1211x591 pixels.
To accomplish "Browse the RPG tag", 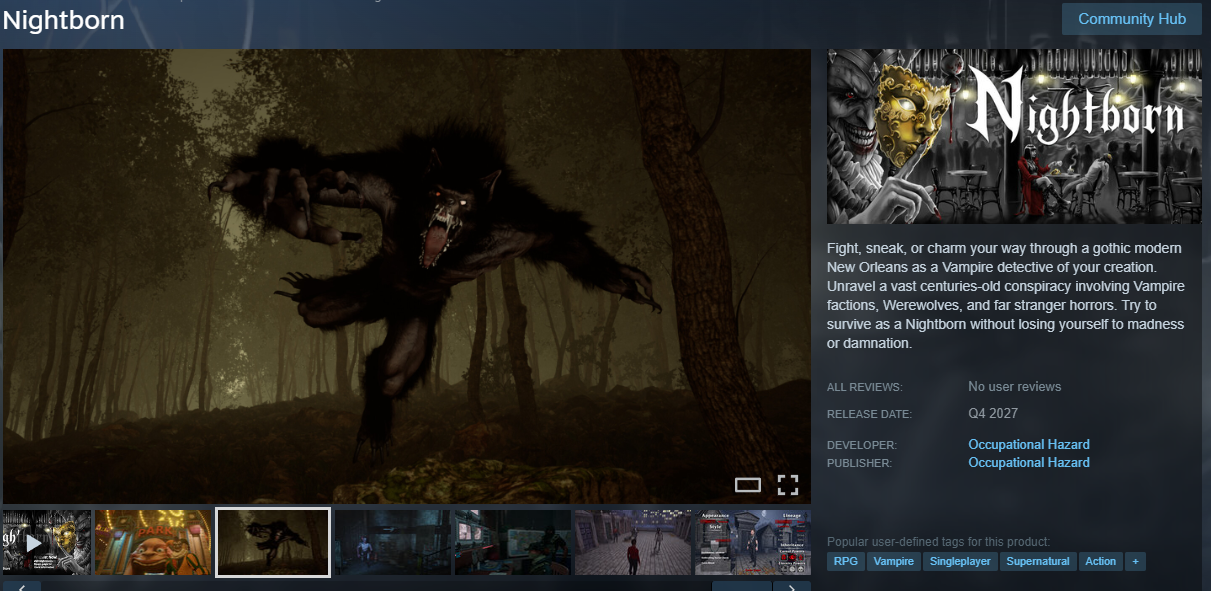I will 845,561.
